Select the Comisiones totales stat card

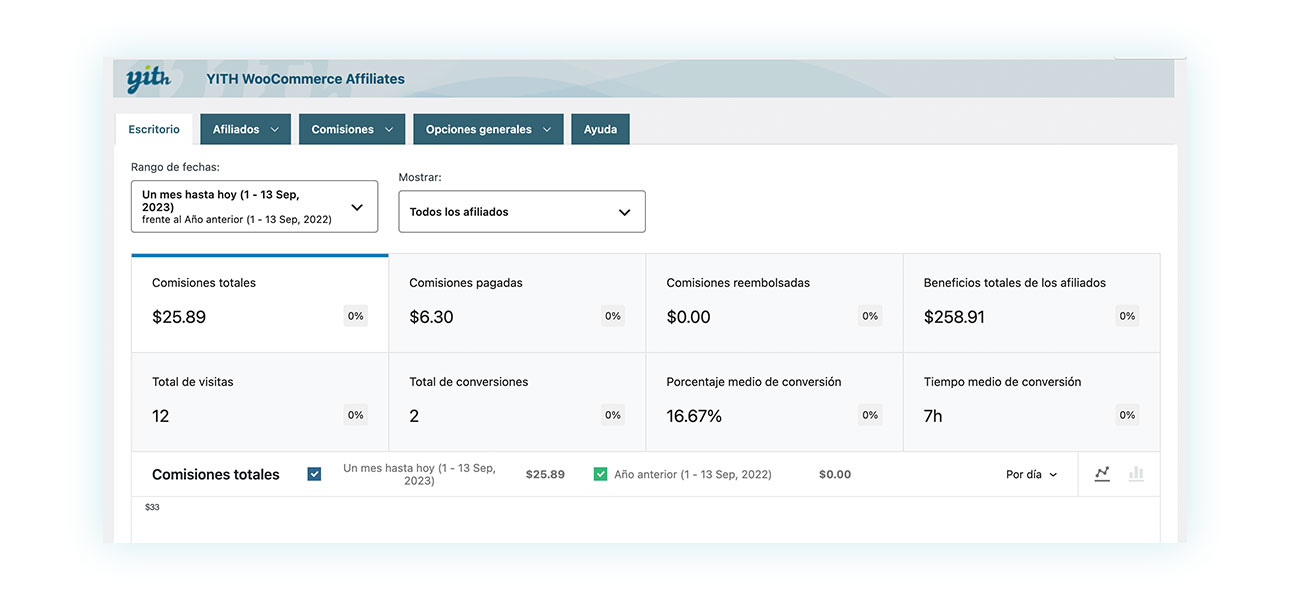coord(260,303)
